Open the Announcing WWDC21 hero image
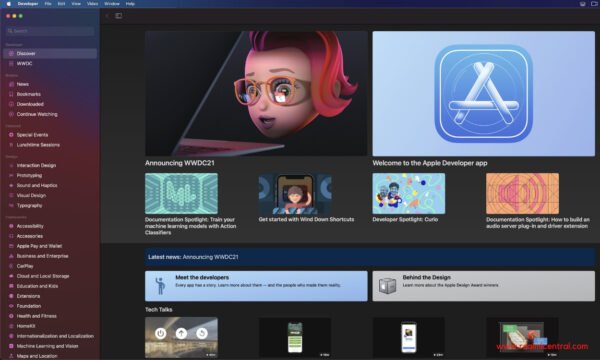The image size is (600, 360). click(x=256, y=93)
